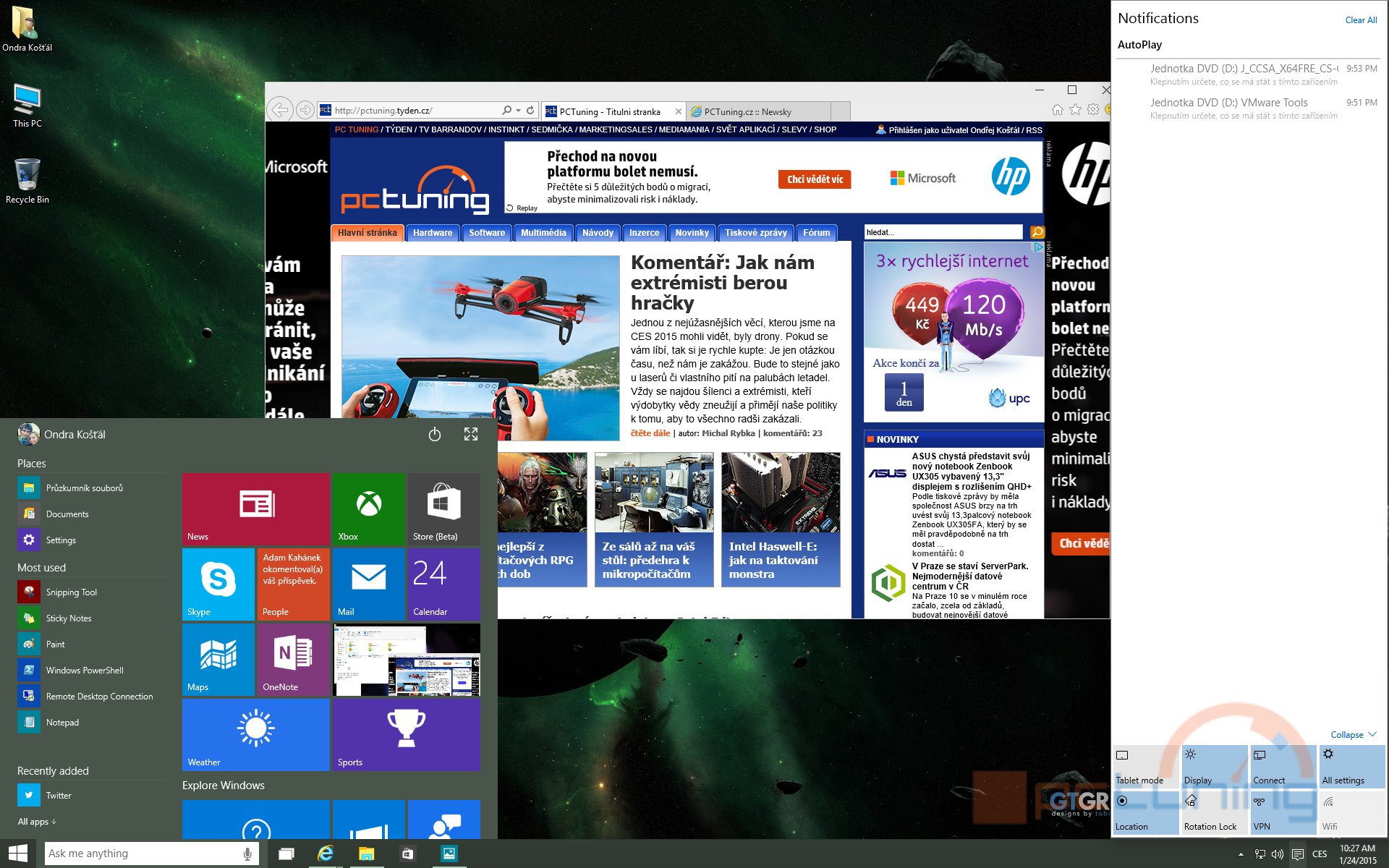Open Software tab on pctuning site
Screen dimensions: 1389x868
point(487,233)
